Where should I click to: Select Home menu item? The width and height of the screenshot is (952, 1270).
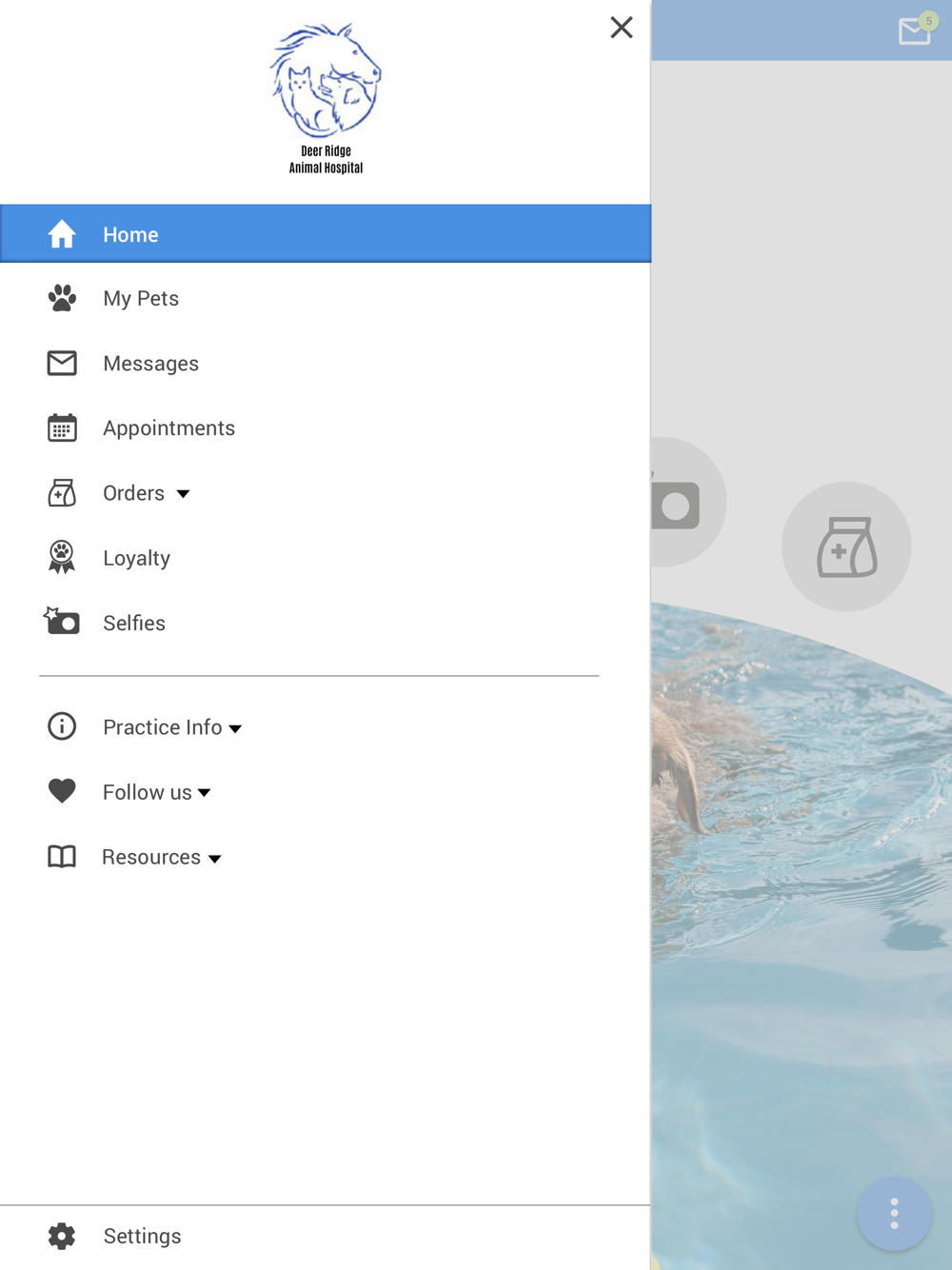click(326, 233)
